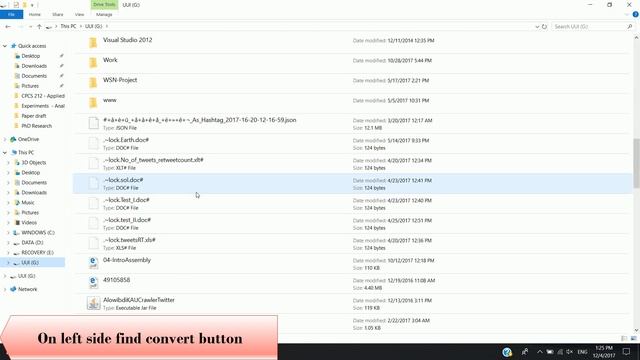The image size is (640, 360).
Task: Open Pictures under Quick access
Action: tap(30, 86)
